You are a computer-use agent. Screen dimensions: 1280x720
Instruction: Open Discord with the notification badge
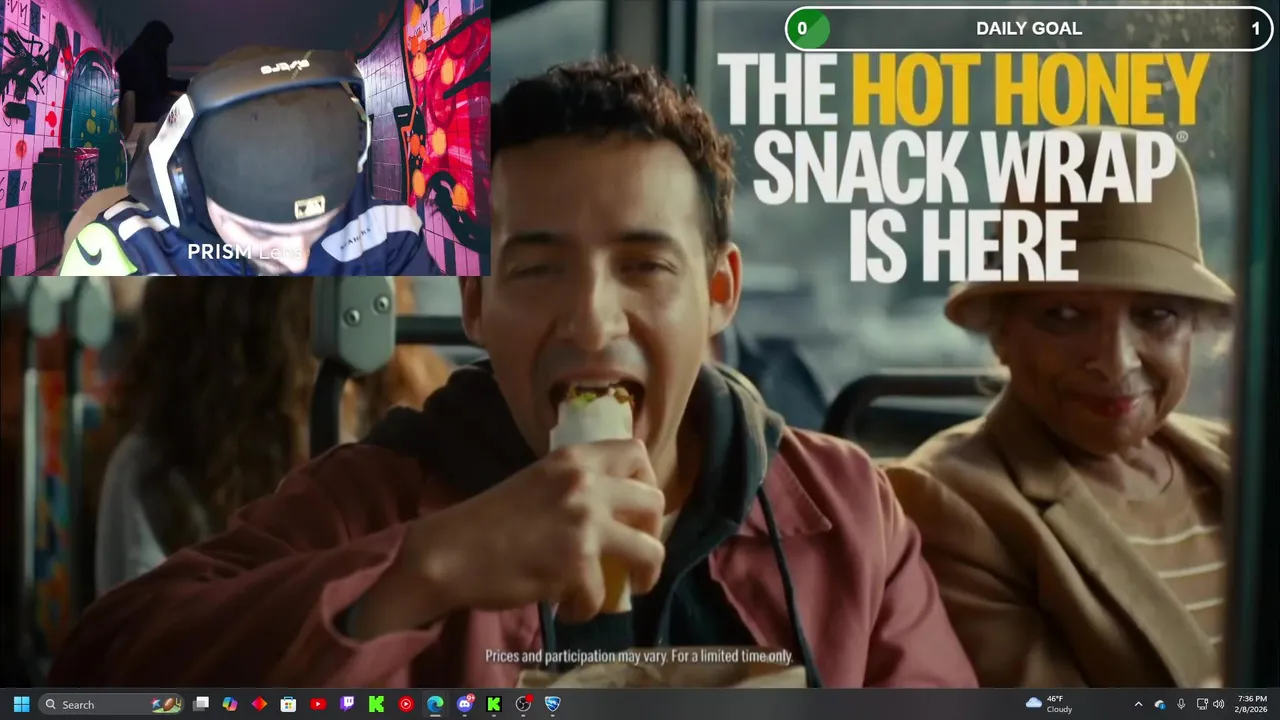(465, 704)
